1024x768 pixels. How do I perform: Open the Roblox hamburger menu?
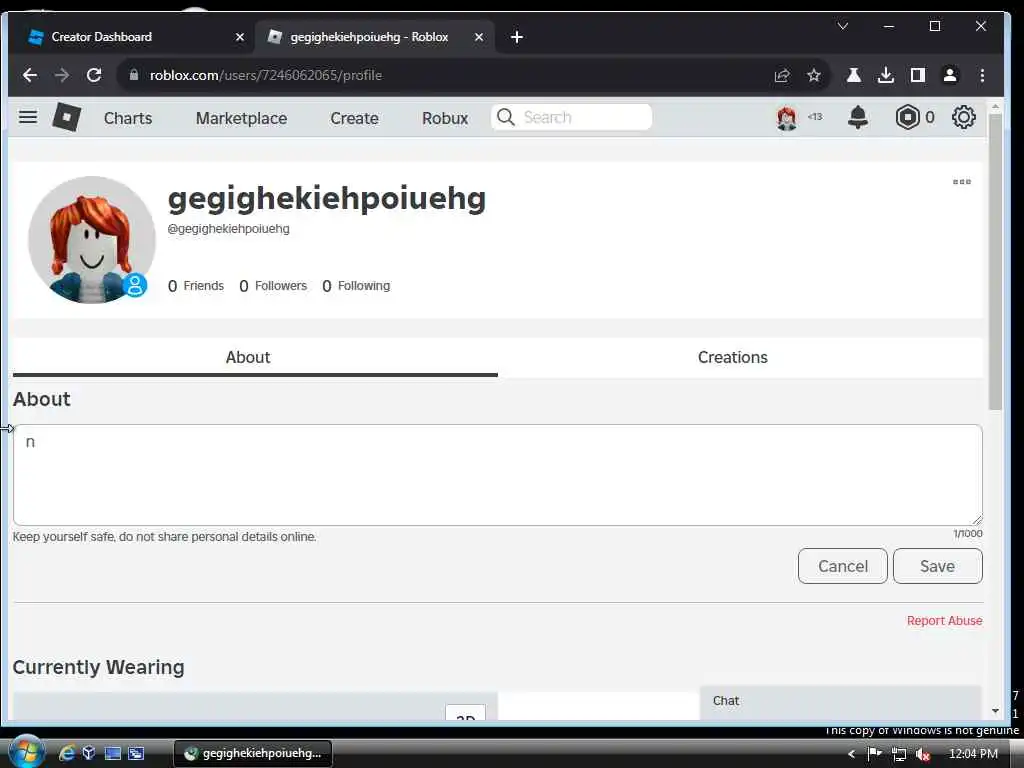tap(27, 117)
